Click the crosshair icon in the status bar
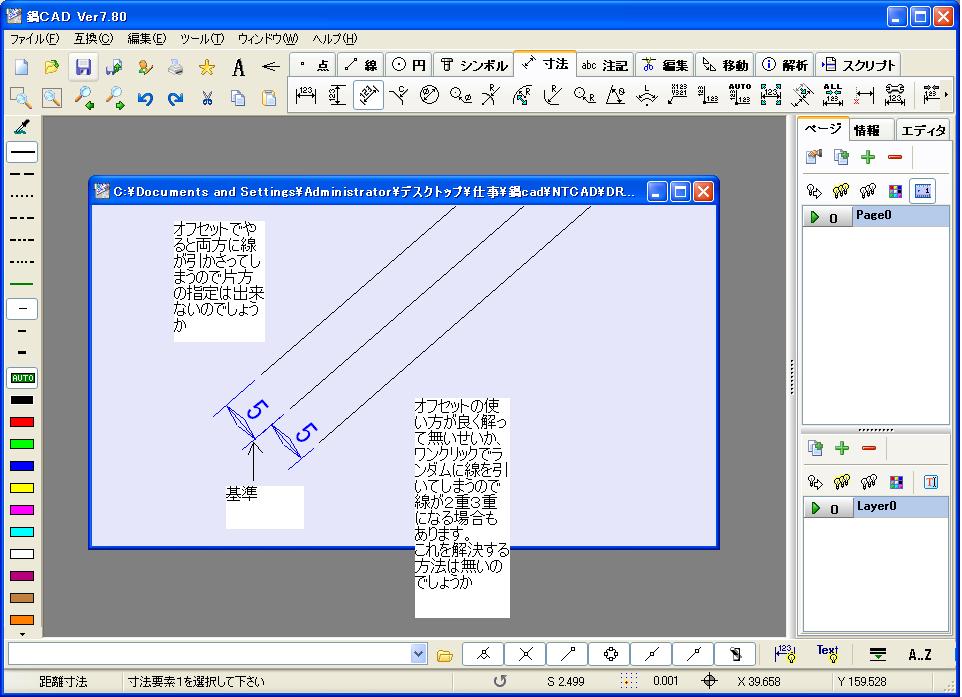 [x=709, y=680]
